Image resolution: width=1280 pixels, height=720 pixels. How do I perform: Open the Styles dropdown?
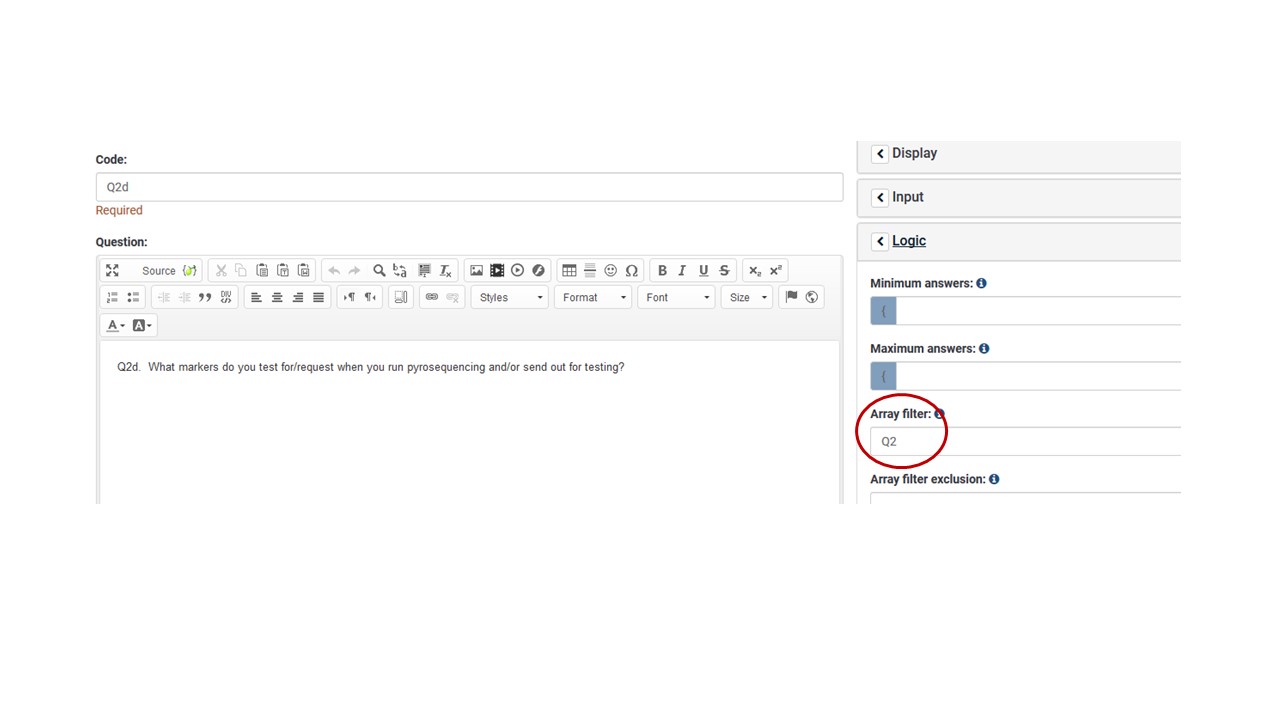coord(511,298)
